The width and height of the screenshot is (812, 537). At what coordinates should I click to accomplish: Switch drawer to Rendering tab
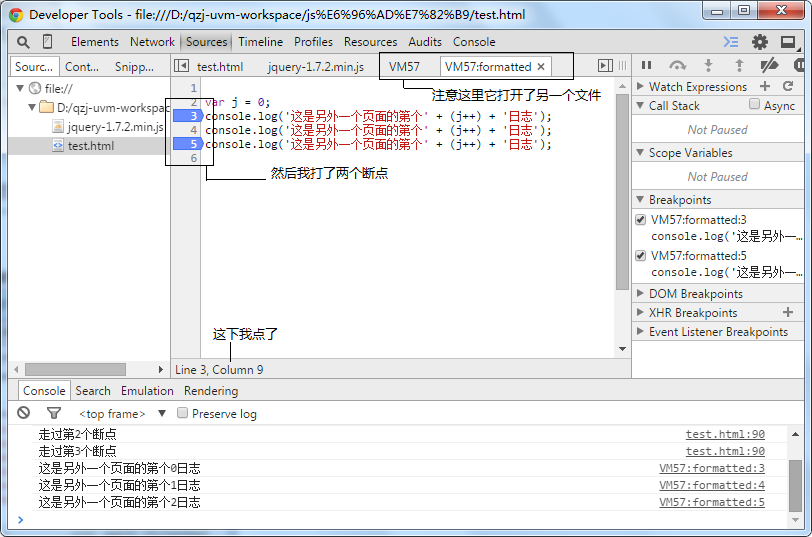pyautogui.click(x=211, y=391)
